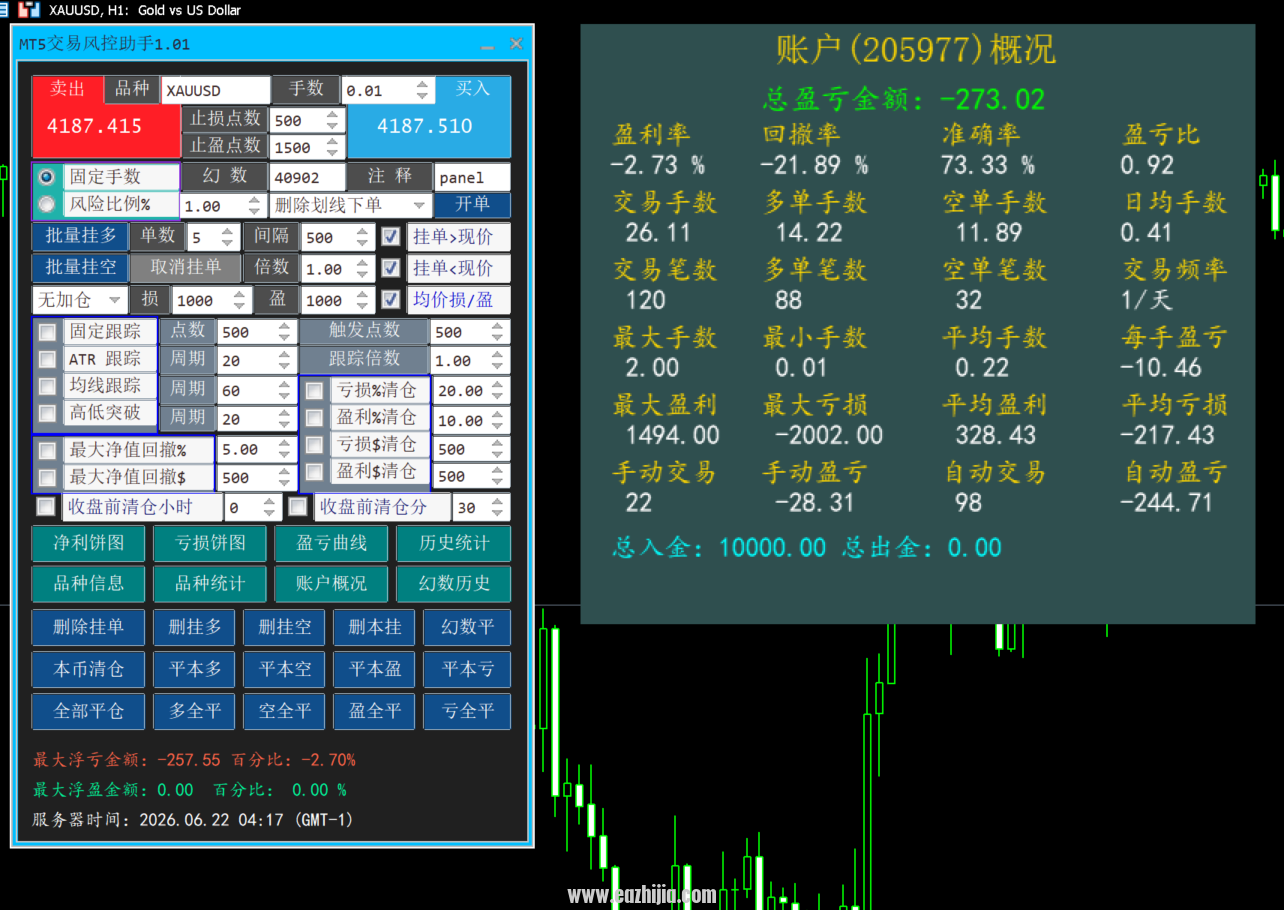Viewport: 1284px width, 910px height.
Task: Adjust the 跟踪倍数 stepper
Action: pyautogui.click(x=470, y=360)
